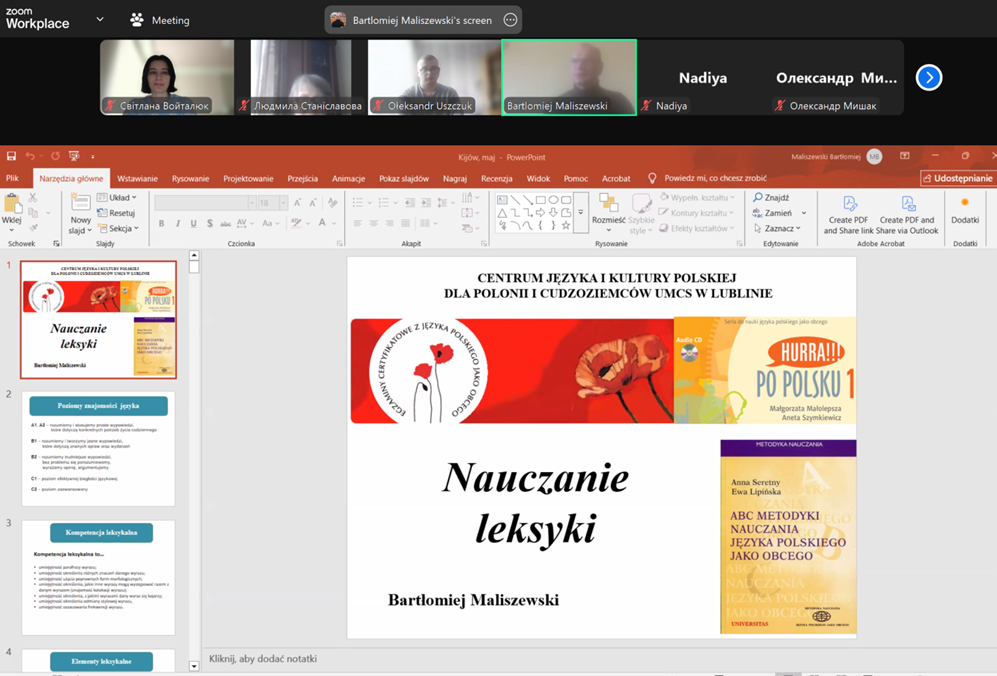Open the Pokaz slajdów tab

[x=404, y=179]
